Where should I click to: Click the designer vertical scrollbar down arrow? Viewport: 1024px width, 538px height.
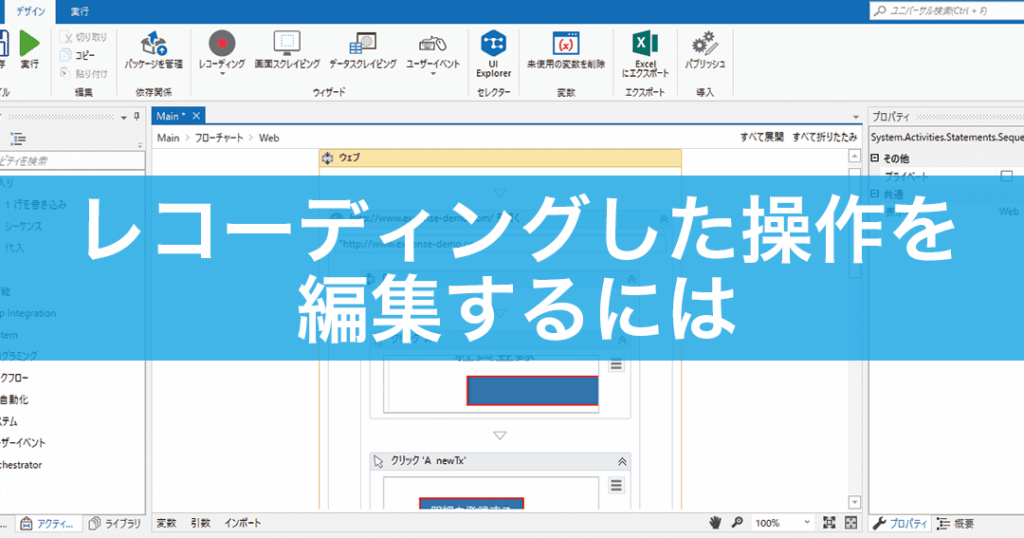tap(853, 501)
